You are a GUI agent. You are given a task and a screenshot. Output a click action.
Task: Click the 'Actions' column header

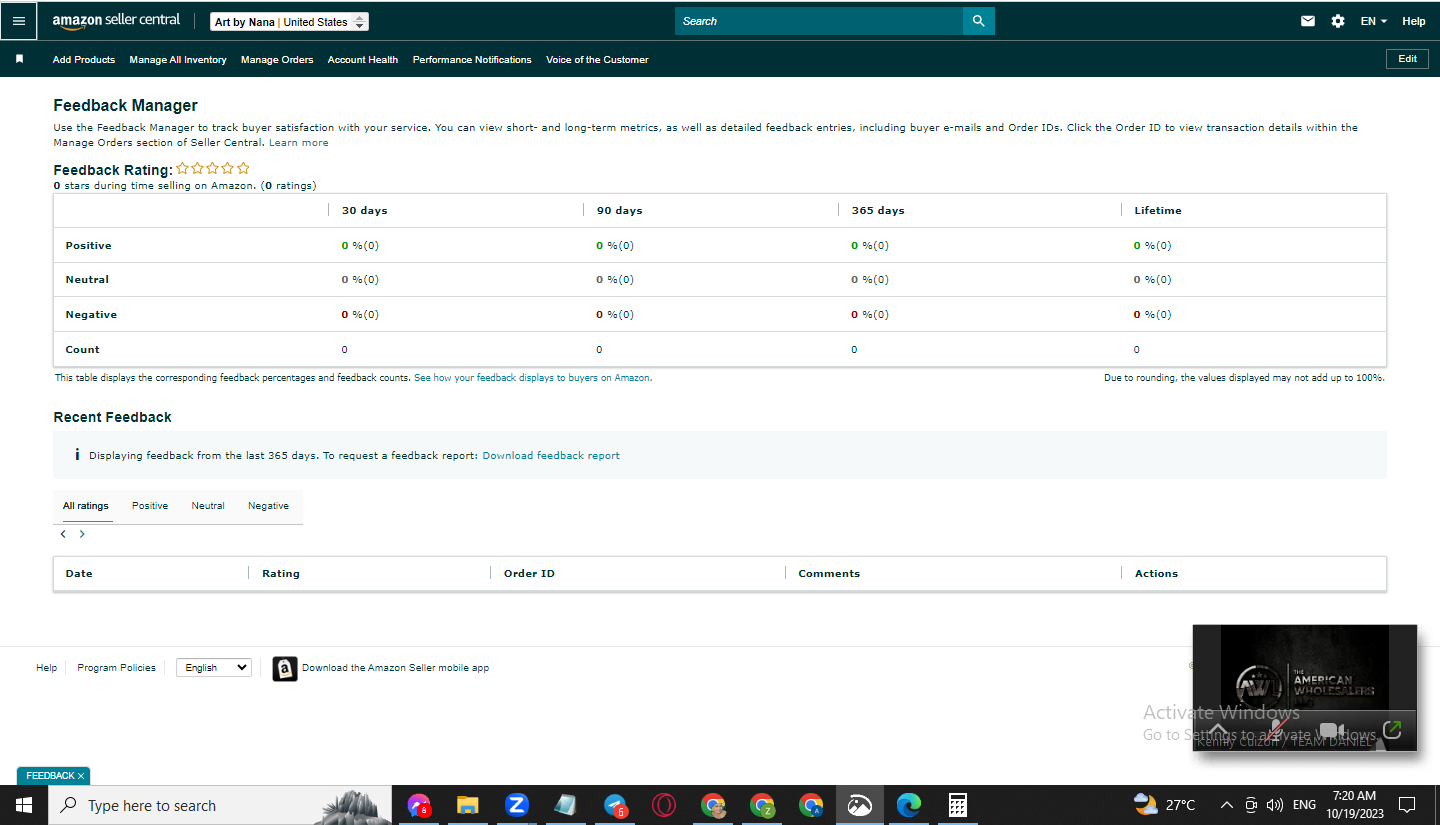tap(1156, 574)
